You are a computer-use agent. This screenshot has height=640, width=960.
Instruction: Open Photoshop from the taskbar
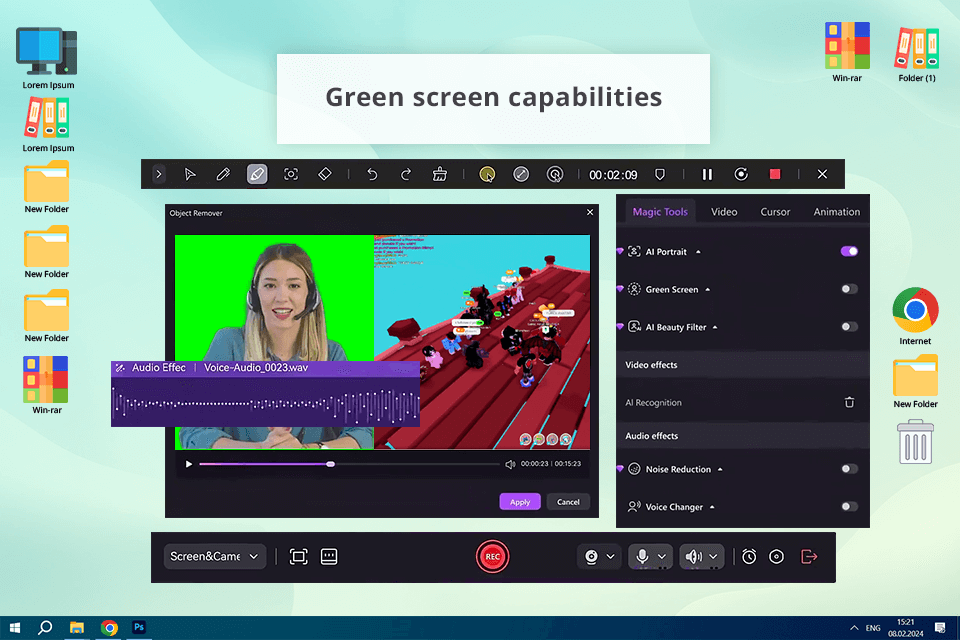pyautogui.click(x=139, y=628)
